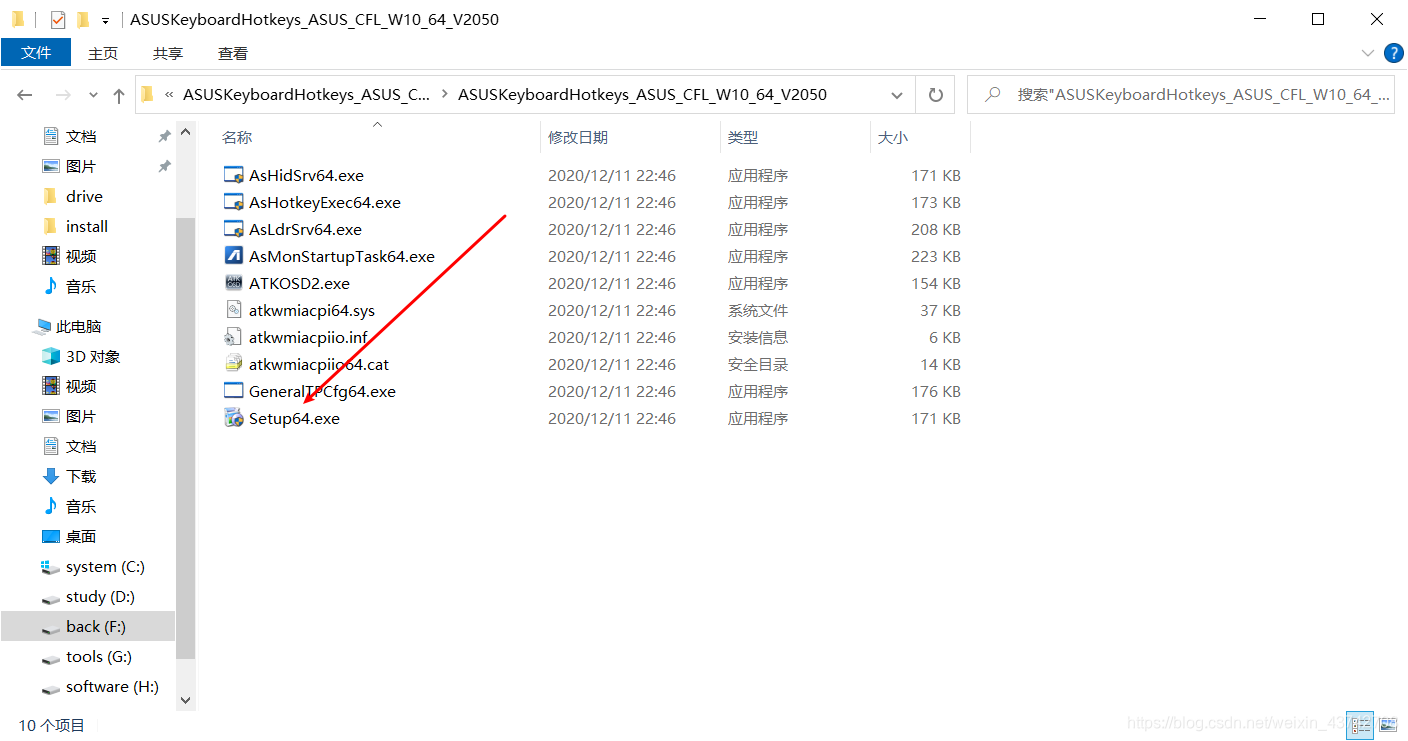Click the new folder quick access icon
The width and height of the screenshot is (1408, 741).
[x=83, y=19]
